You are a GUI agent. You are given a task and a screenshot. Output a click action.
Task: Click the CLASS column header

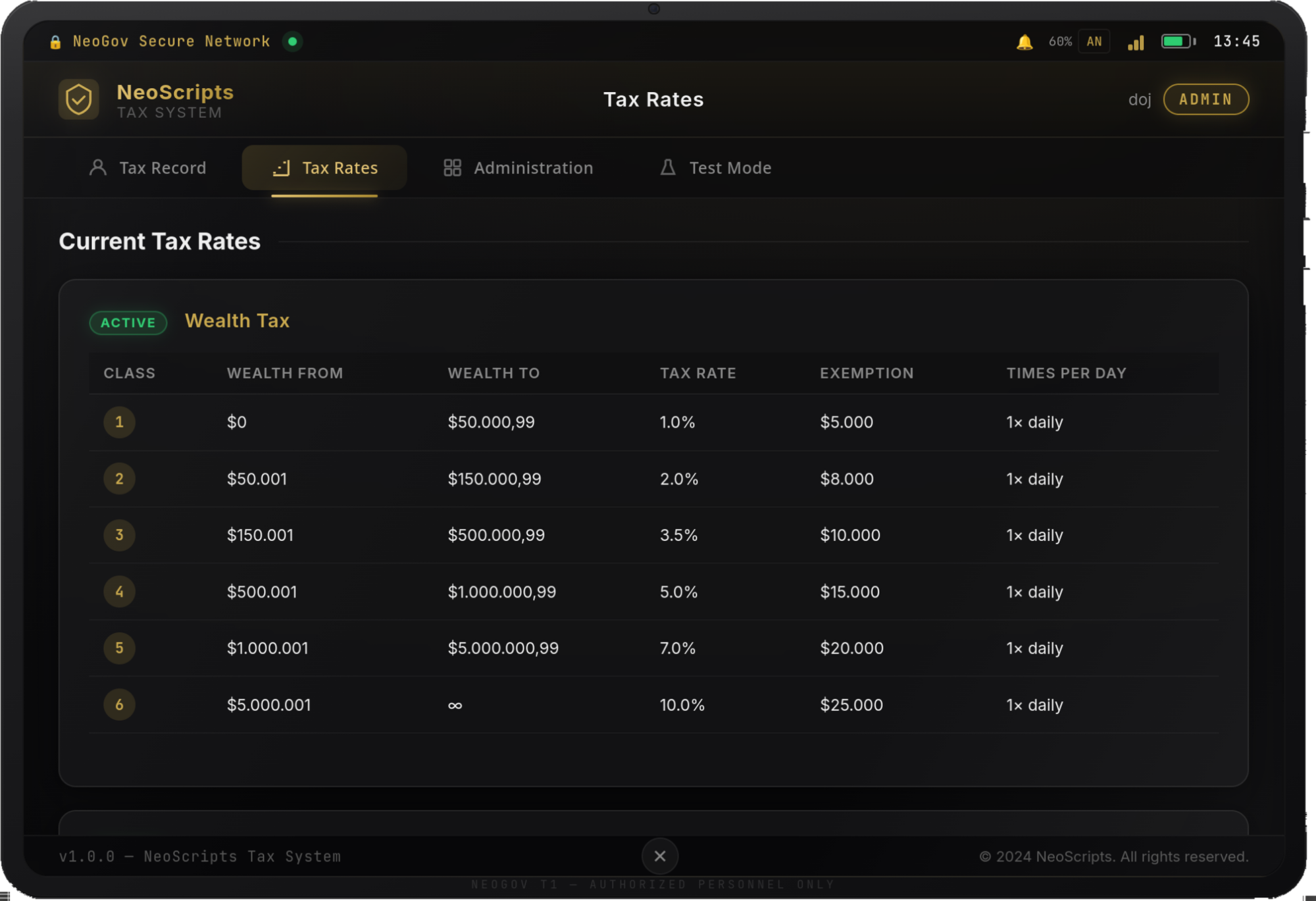click(x=130, y=373)
